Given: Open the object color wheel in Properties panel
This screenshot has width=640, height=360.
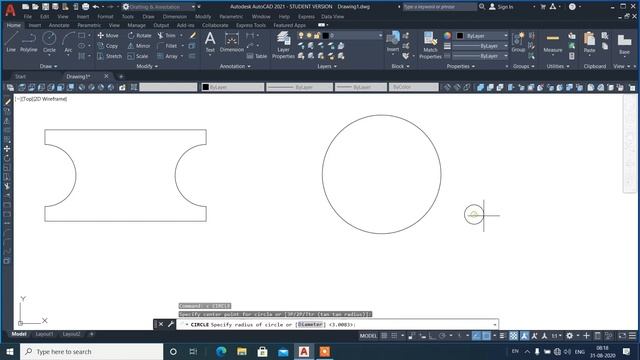Looking at the screenshot, I should click(447, 36).
